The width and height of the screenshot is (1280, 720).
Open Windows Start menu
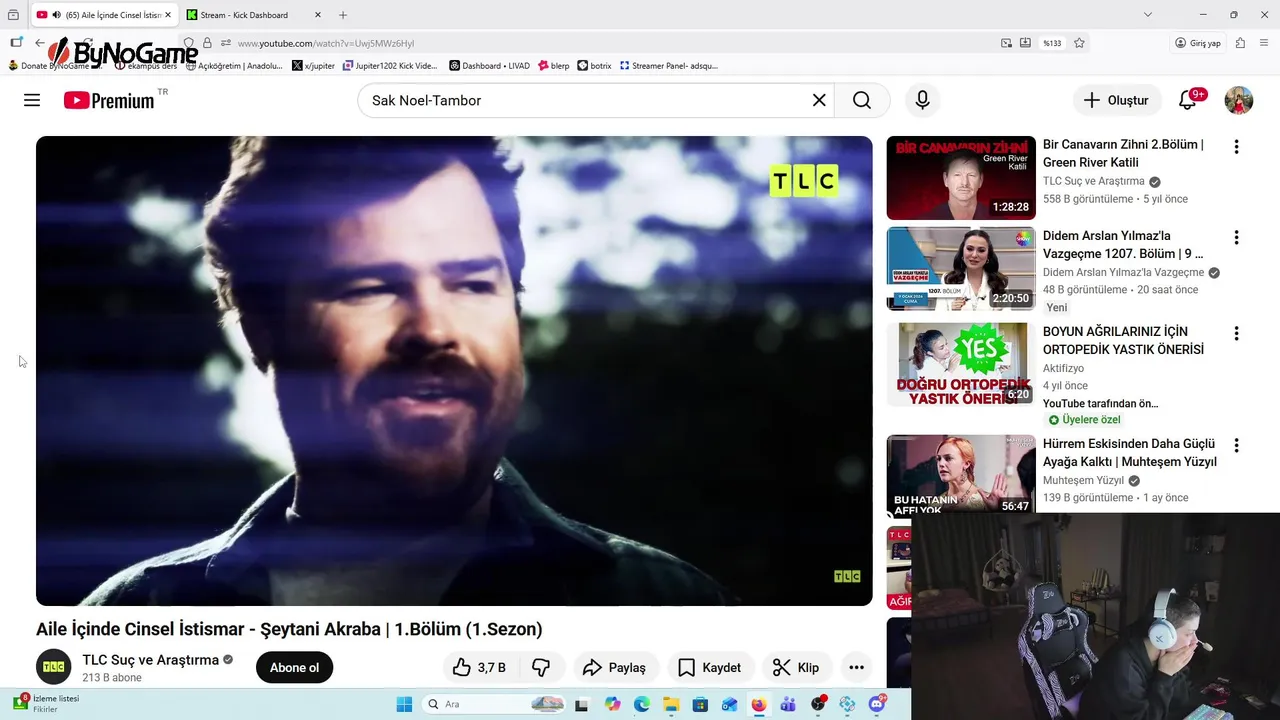point(404,704)
